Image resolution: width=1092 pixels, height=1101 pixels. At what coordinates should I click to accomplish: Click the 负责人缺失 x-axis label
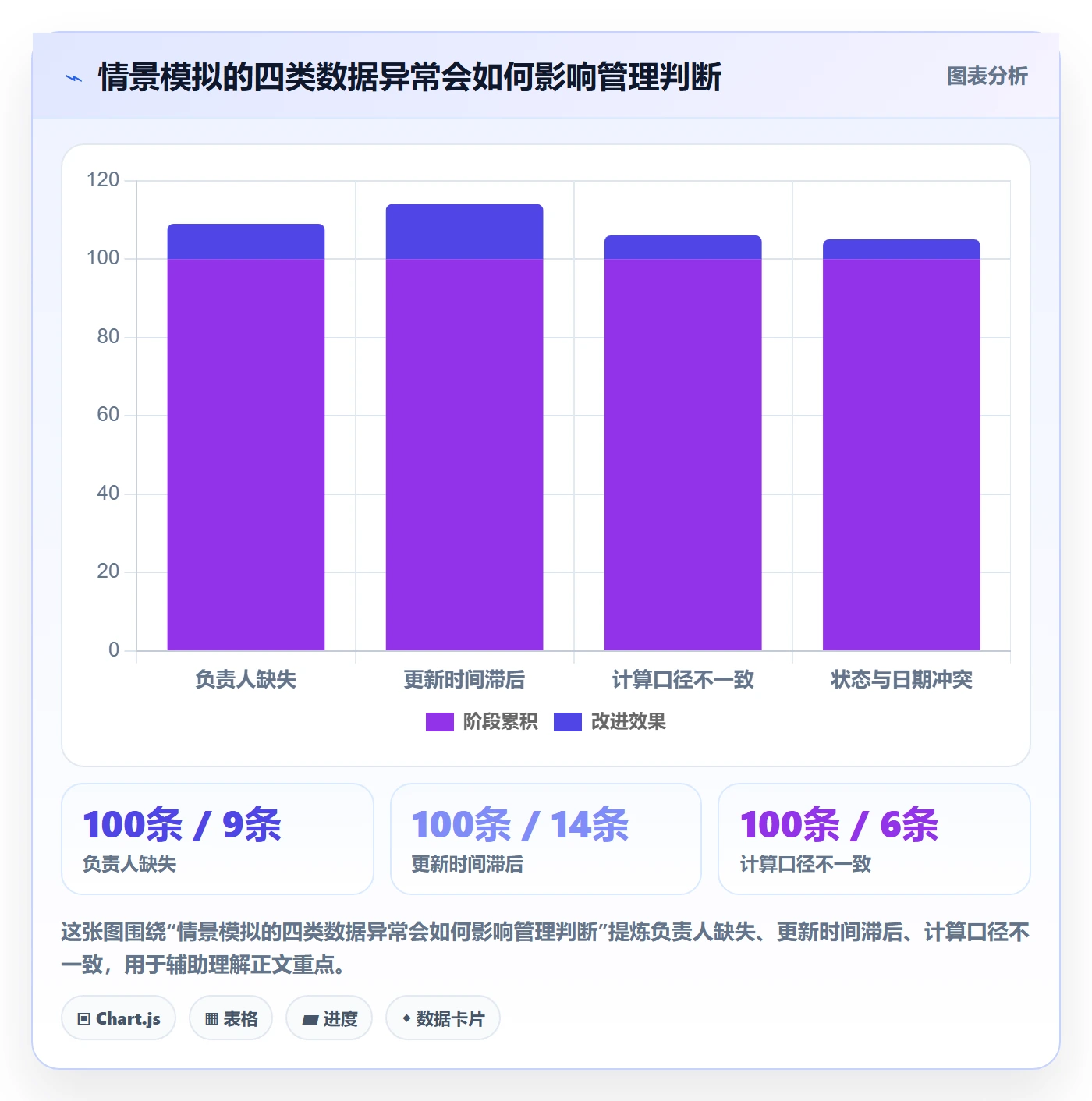tap(246, 680)
